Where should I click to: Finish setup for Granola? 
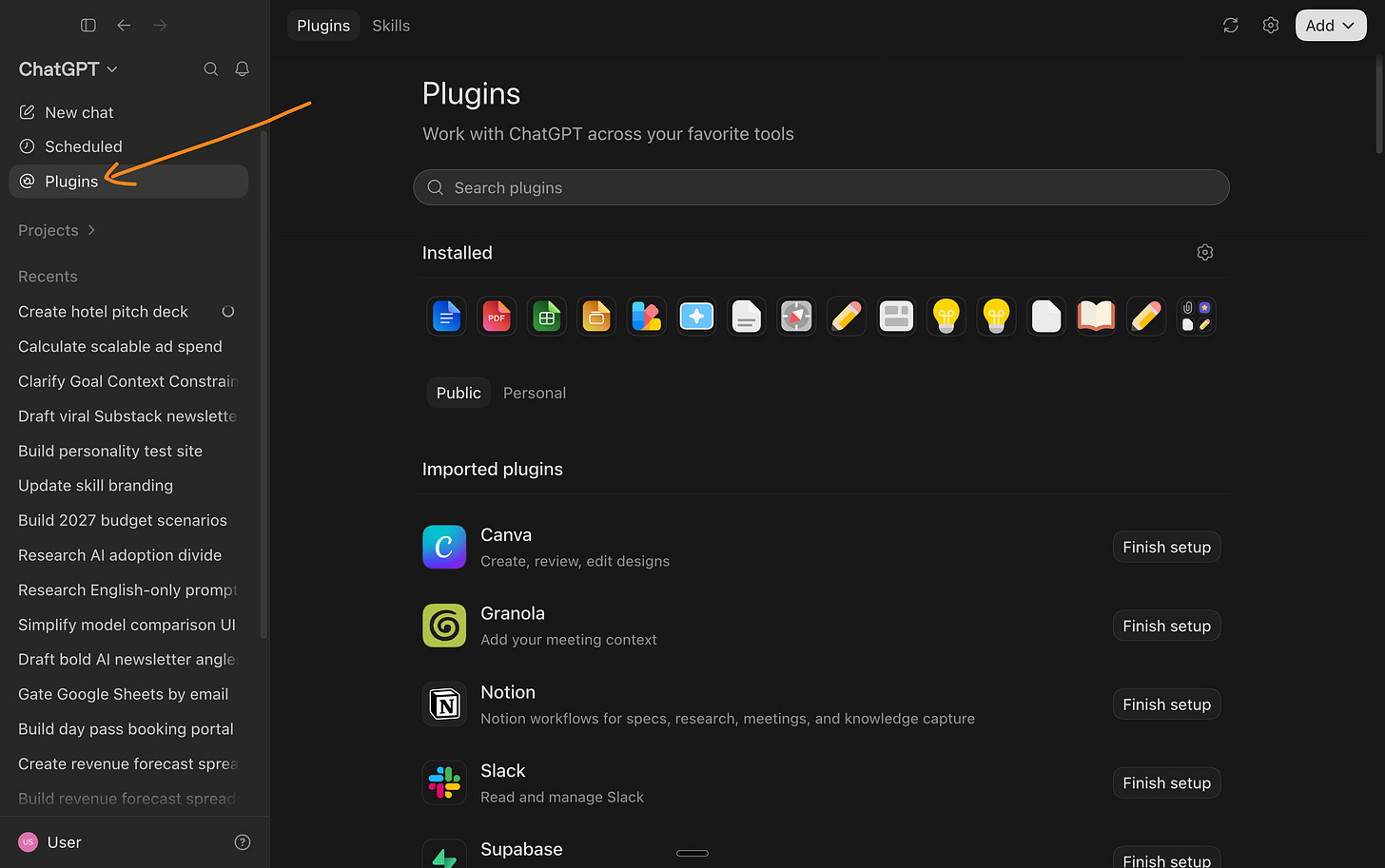point(1166,626)
